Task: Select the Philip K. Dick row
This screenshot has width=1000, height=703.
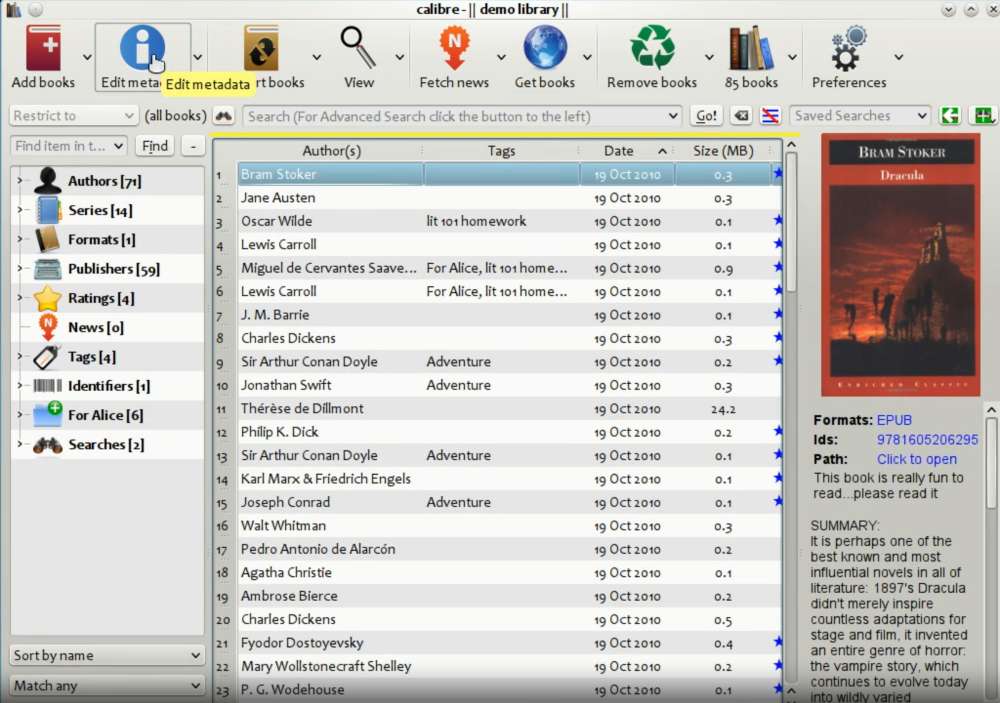Action: point(510,432)
